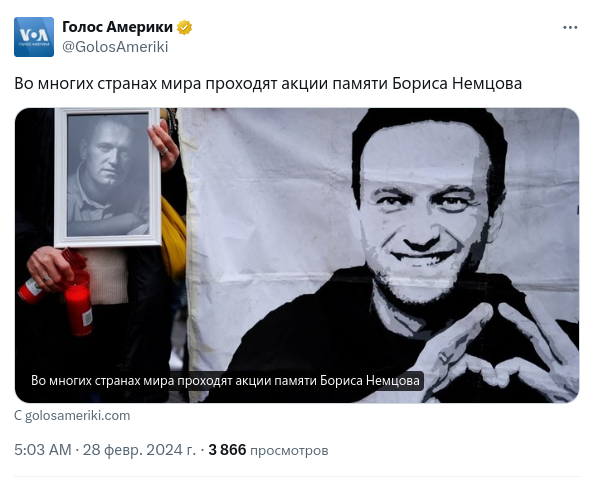
Task: Visit the golosameriki.com source link
Action: pos(78,416)
